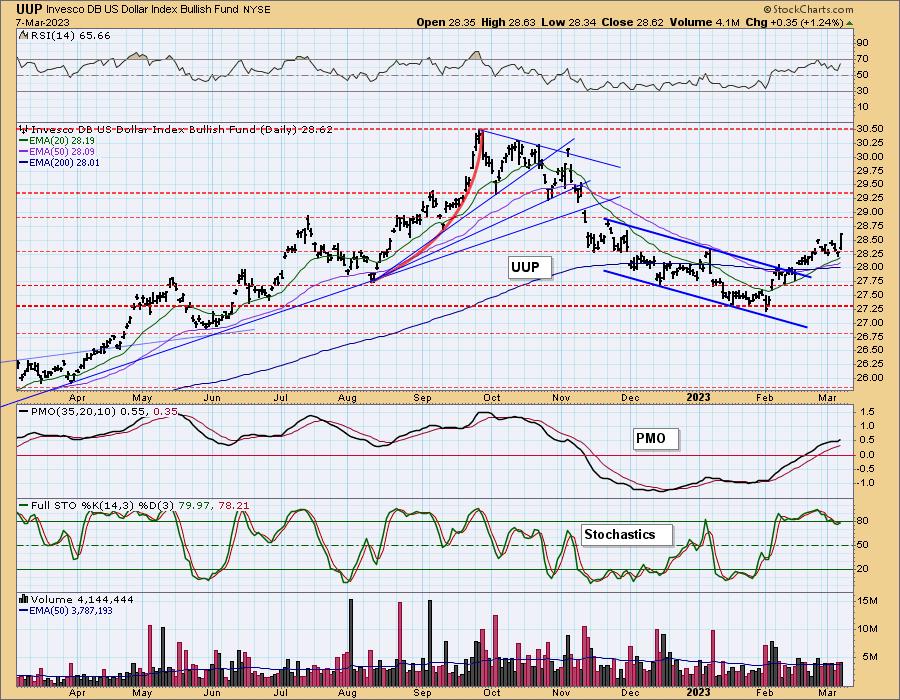
Task: Click the Stochastics annotation box
Action: pos(626,535)
